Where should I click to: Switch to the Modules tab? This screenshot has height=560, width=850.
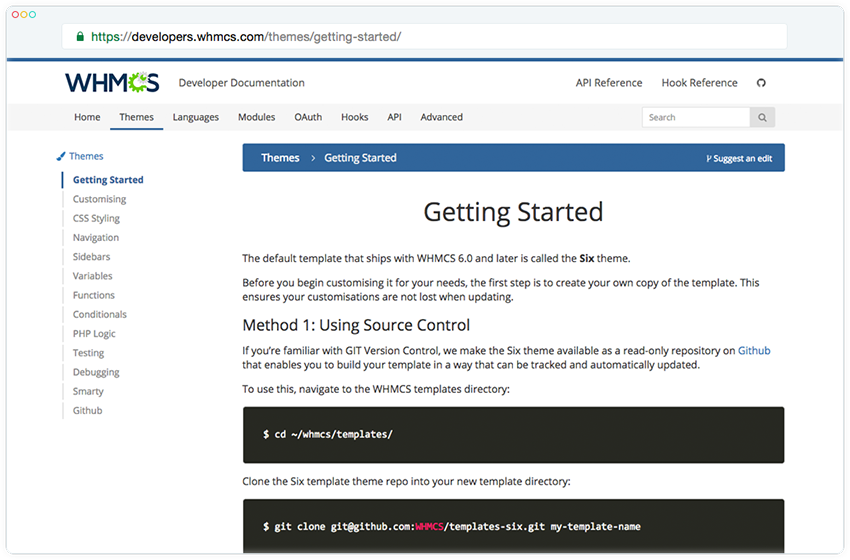tap(256, 117)
